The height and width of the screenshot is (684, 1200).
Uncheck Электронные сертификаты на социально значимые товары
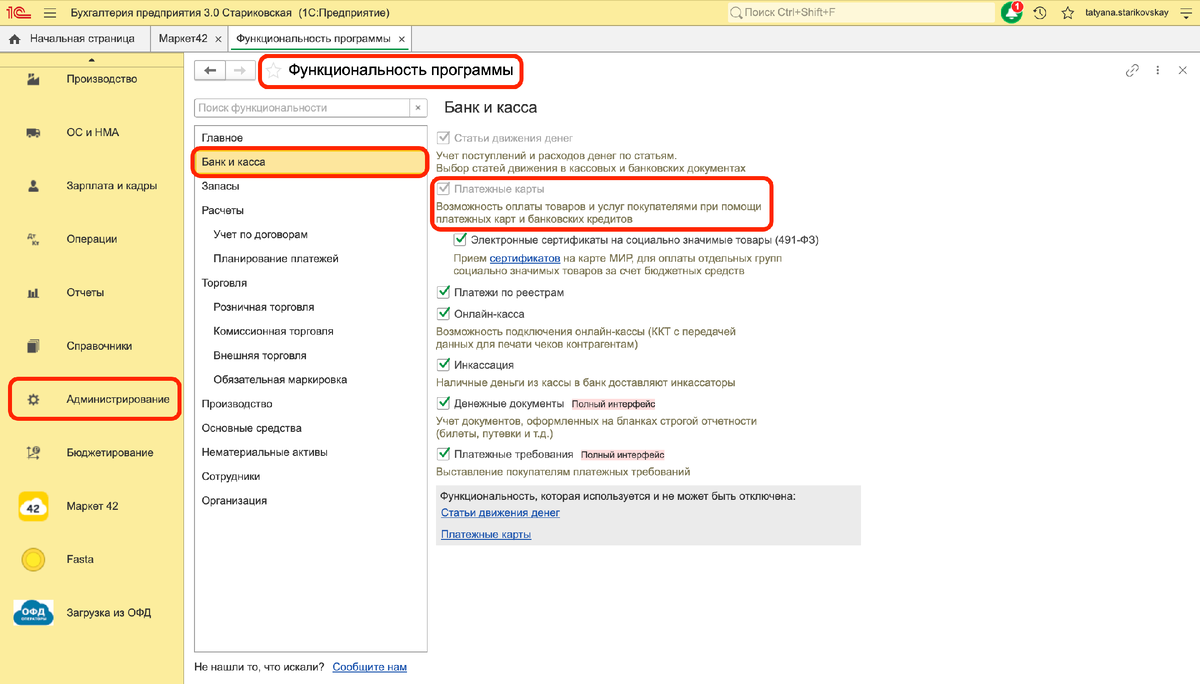point(461,240)
